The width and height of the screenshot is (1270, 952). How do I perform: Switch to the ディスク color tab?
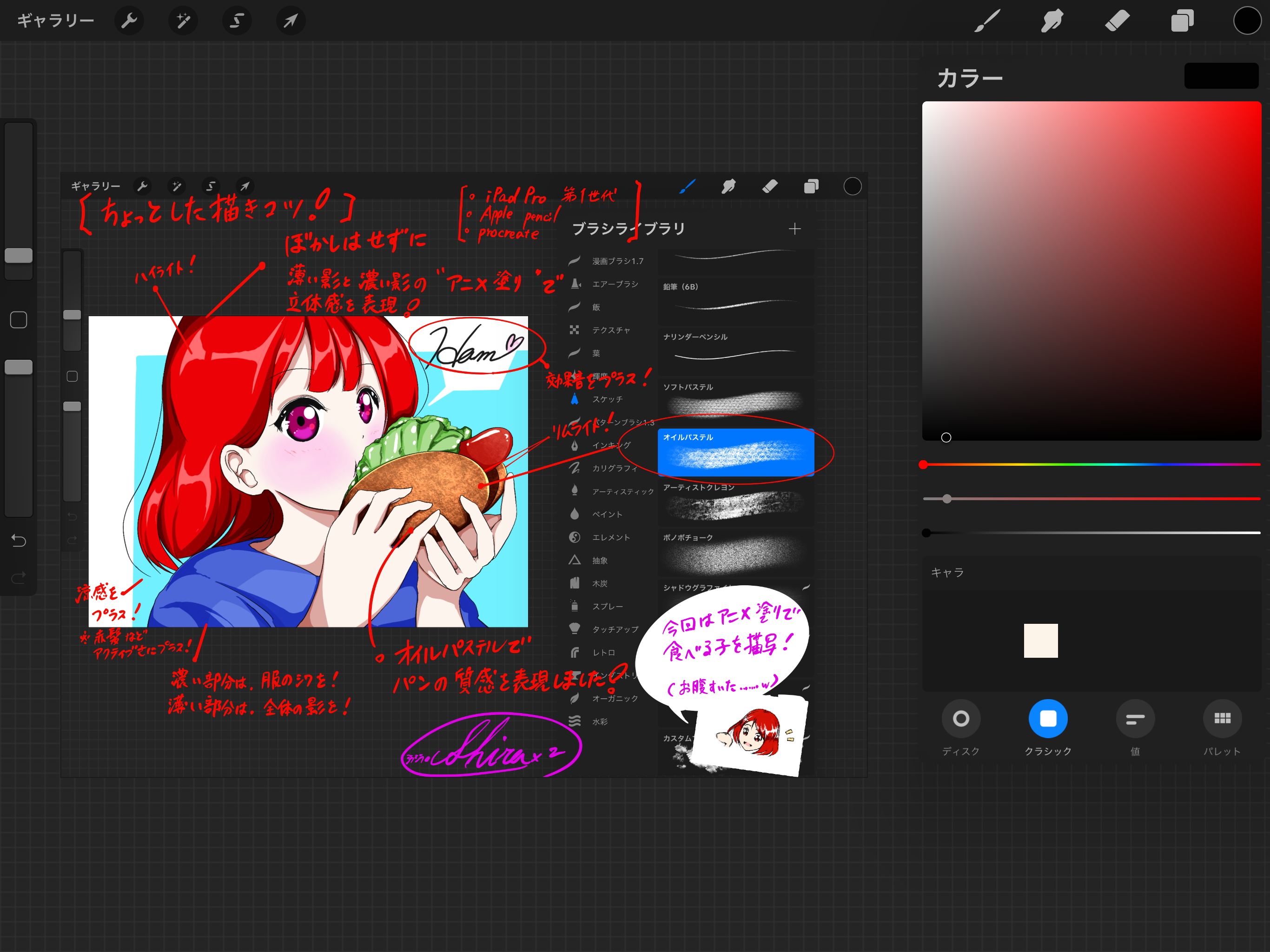tap(960, 728)
